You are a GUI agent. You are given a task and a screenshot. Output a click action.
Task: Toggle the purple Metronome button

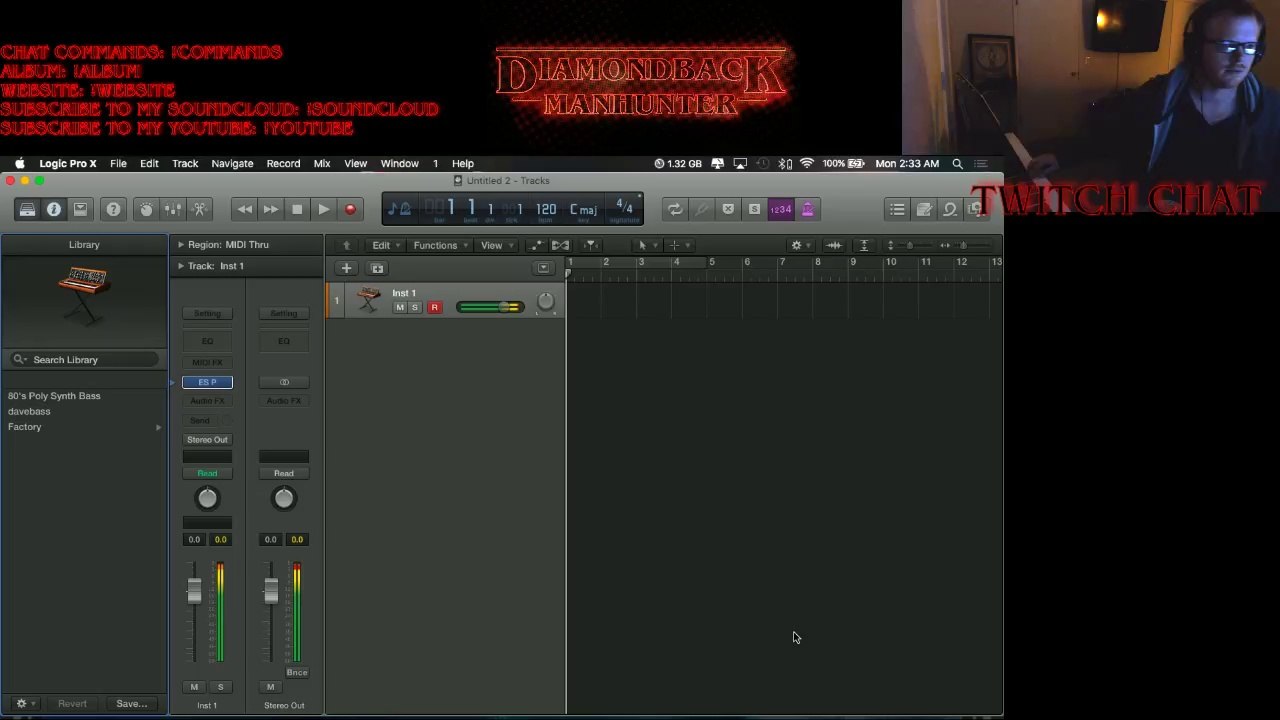click(807, 209)
